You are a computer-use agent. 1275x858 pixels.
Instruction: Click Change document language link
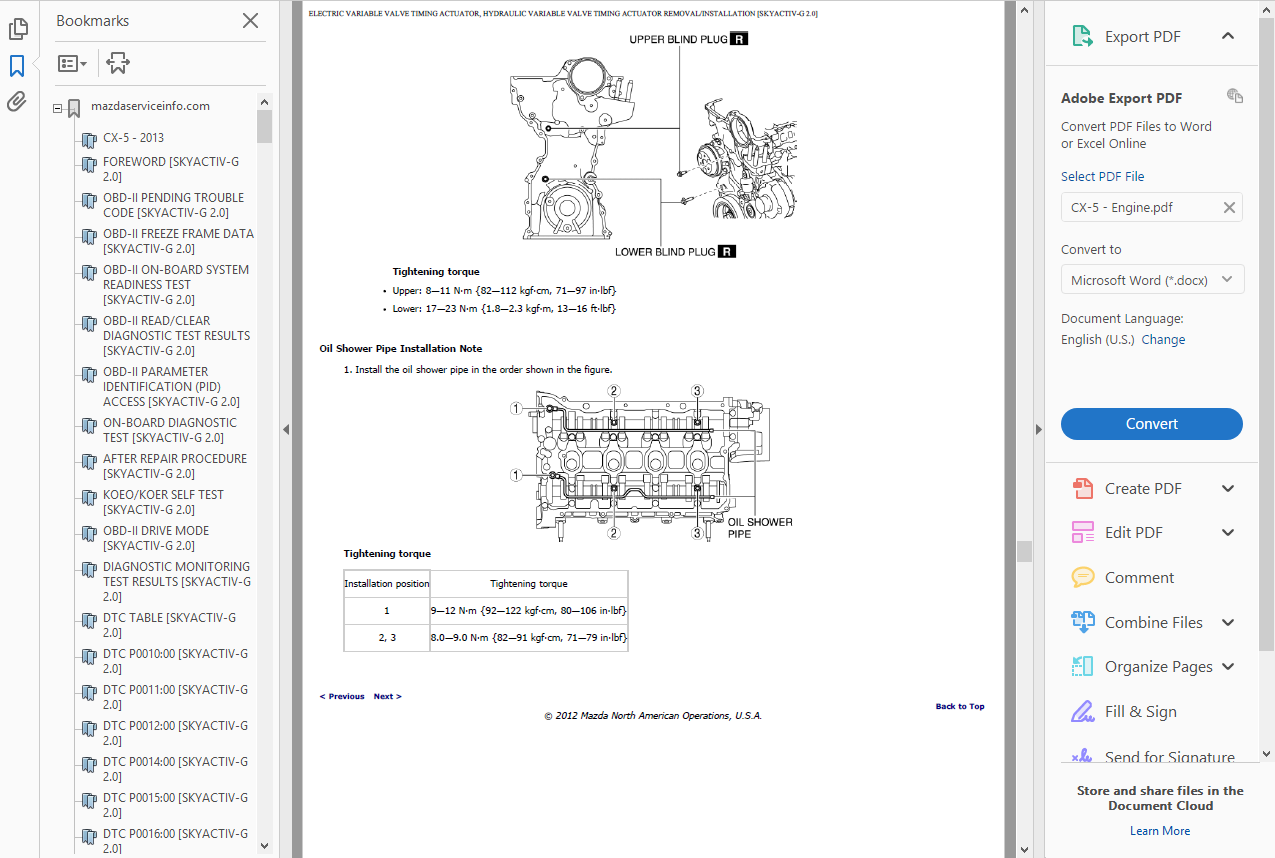(1163, 340)
